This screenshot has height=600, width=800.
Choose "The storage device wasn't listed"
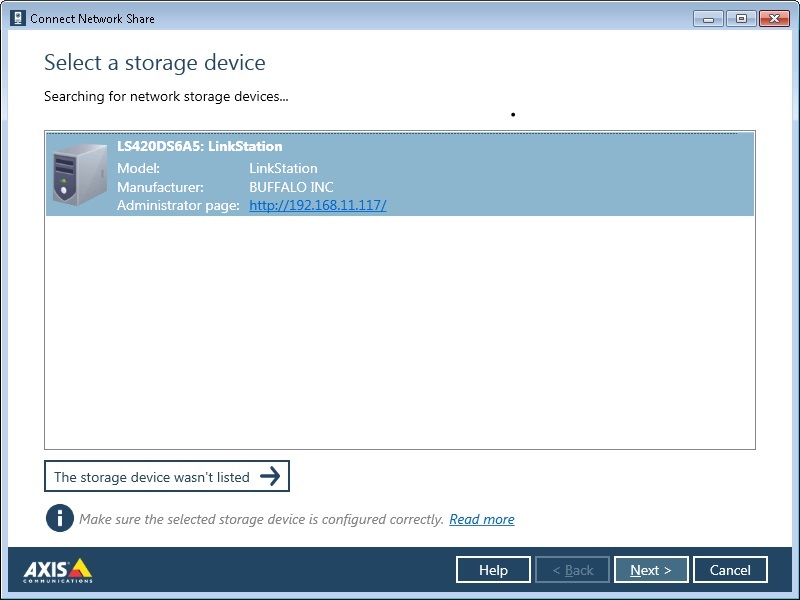[152, 477]
